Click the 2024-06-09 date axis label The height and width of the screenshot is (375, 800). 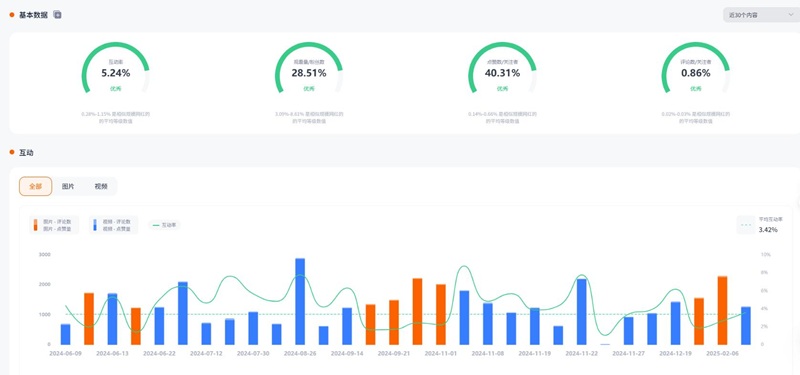click(65, 353)
